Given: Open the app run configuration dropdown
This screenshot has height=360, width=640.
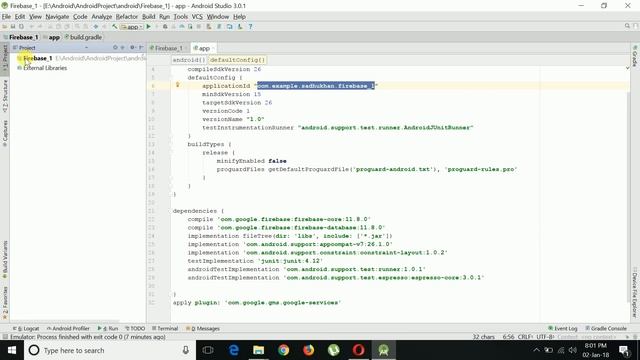Looking at the screenshot, I should click(x=131, y=27).
